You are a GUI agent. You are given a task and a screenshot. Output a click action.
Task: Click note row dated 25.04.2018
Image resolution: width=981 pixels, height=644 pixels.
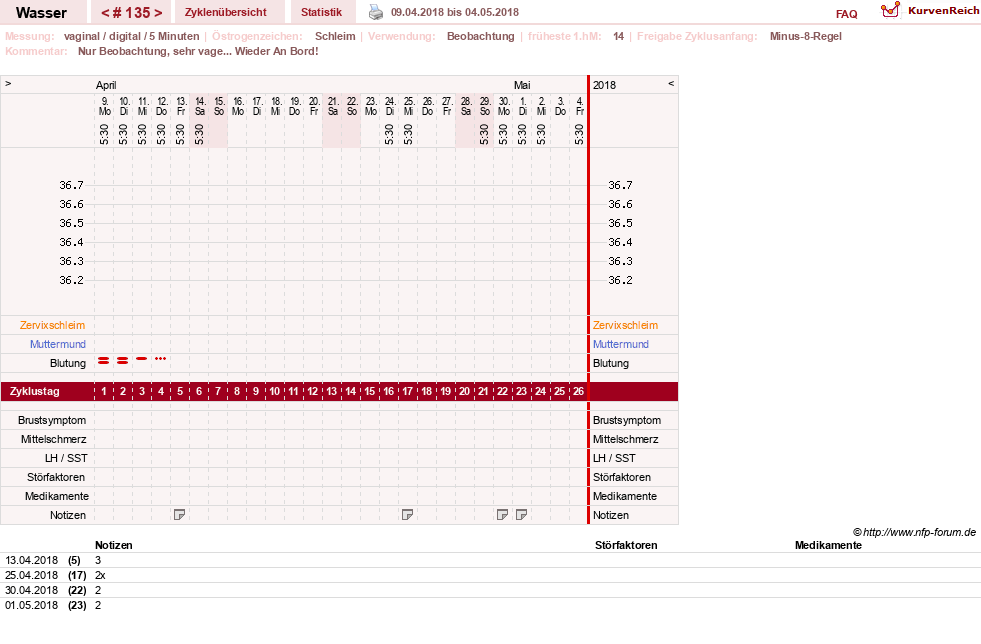pos(490,575)
